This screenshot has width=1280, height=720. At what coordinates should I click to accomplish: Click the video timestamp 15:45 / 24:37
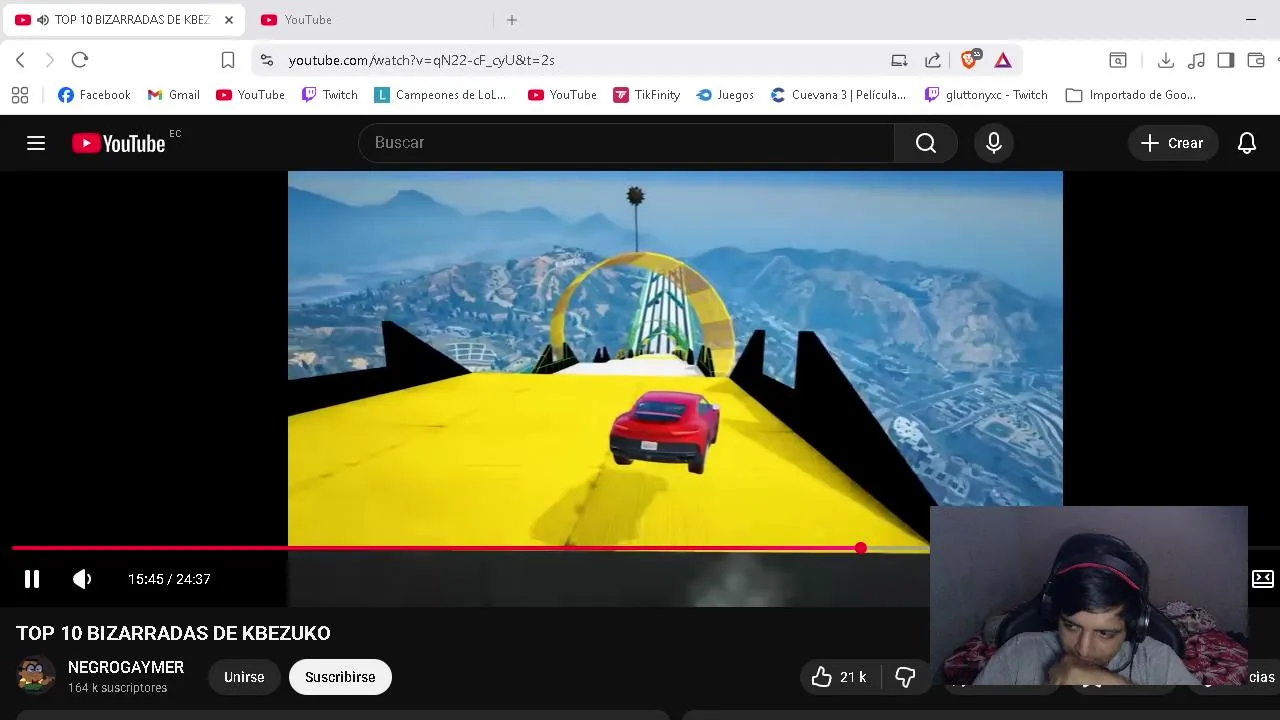(x=169, y=579)
